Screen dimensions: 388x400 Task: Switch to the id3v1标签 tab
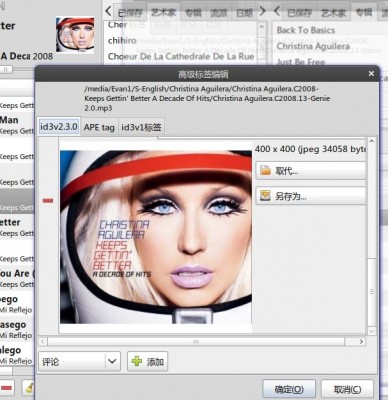[141, 127]
